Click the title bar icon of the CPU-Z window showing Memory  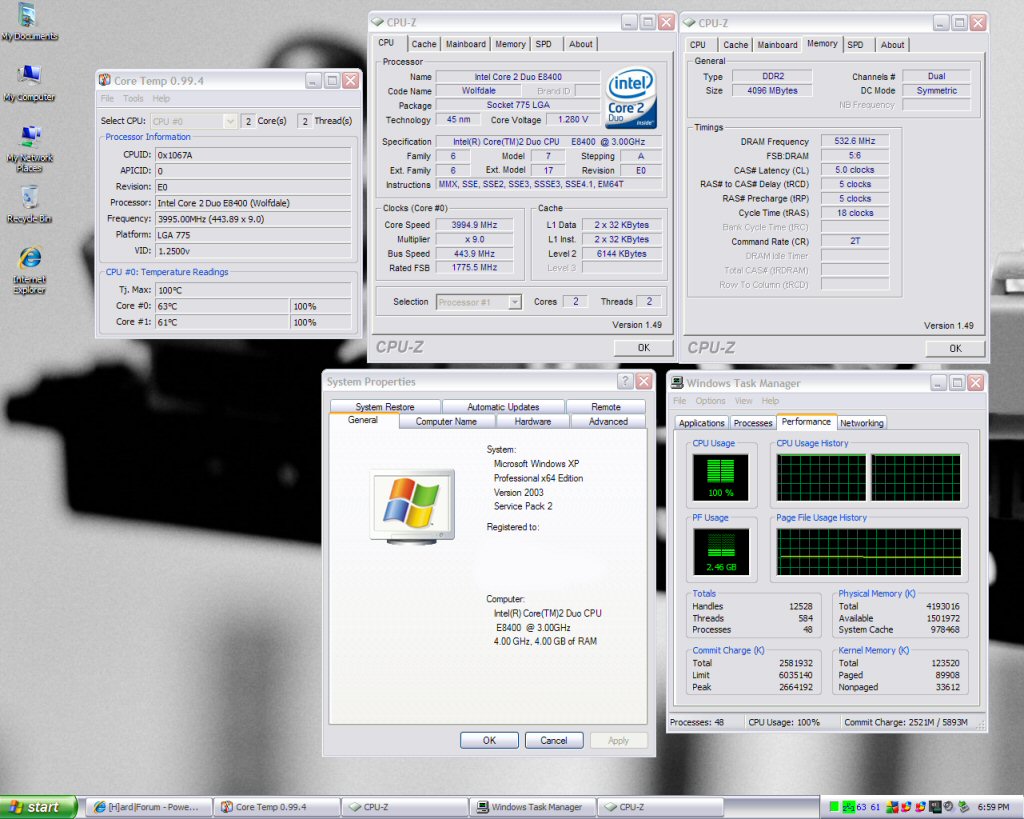tap(689, 23)
